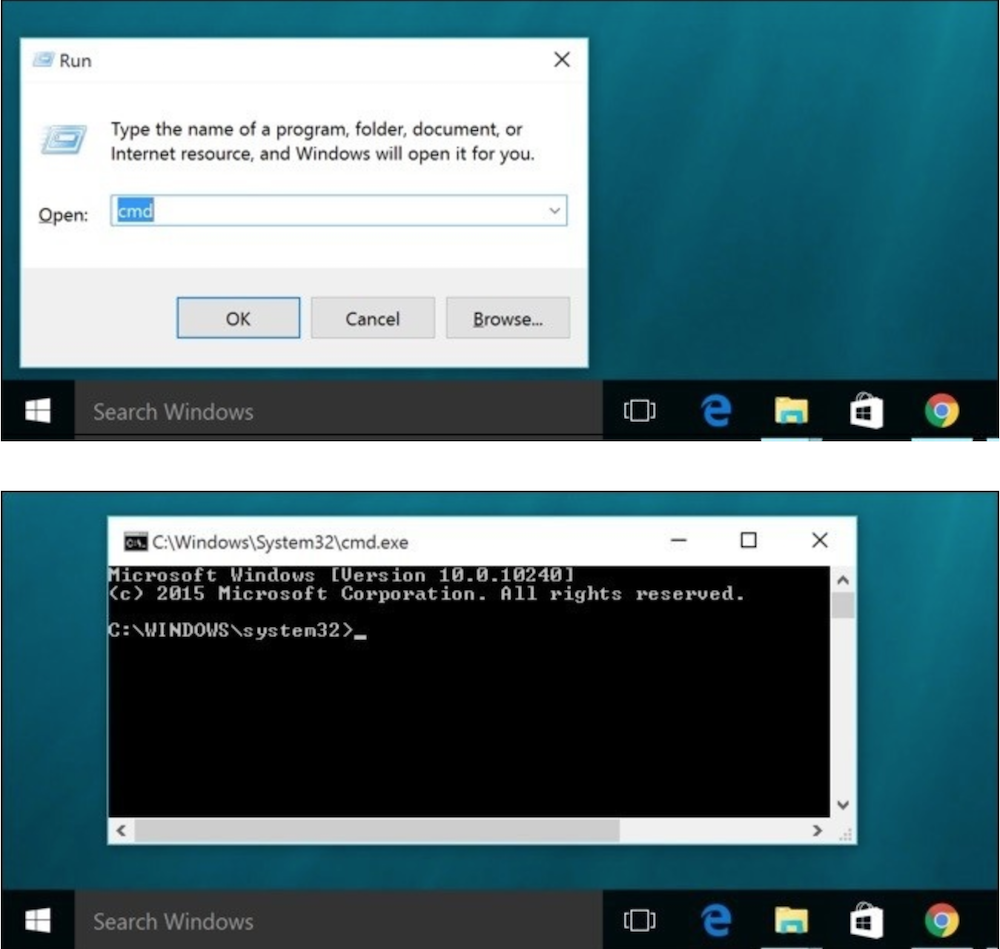Launch Google Chrome from lower taskbar

[x=942, y=920]
